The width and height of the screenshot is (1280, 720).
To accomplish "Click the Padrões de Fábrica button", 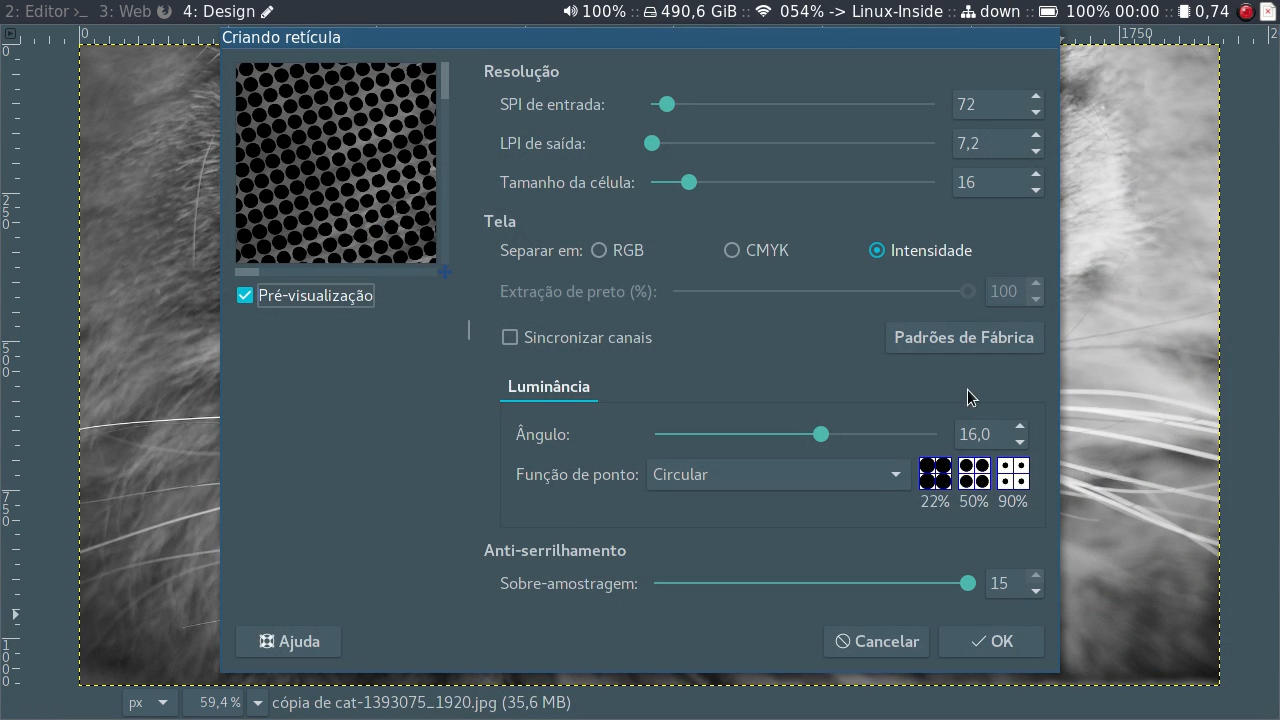I will point(963,337).
